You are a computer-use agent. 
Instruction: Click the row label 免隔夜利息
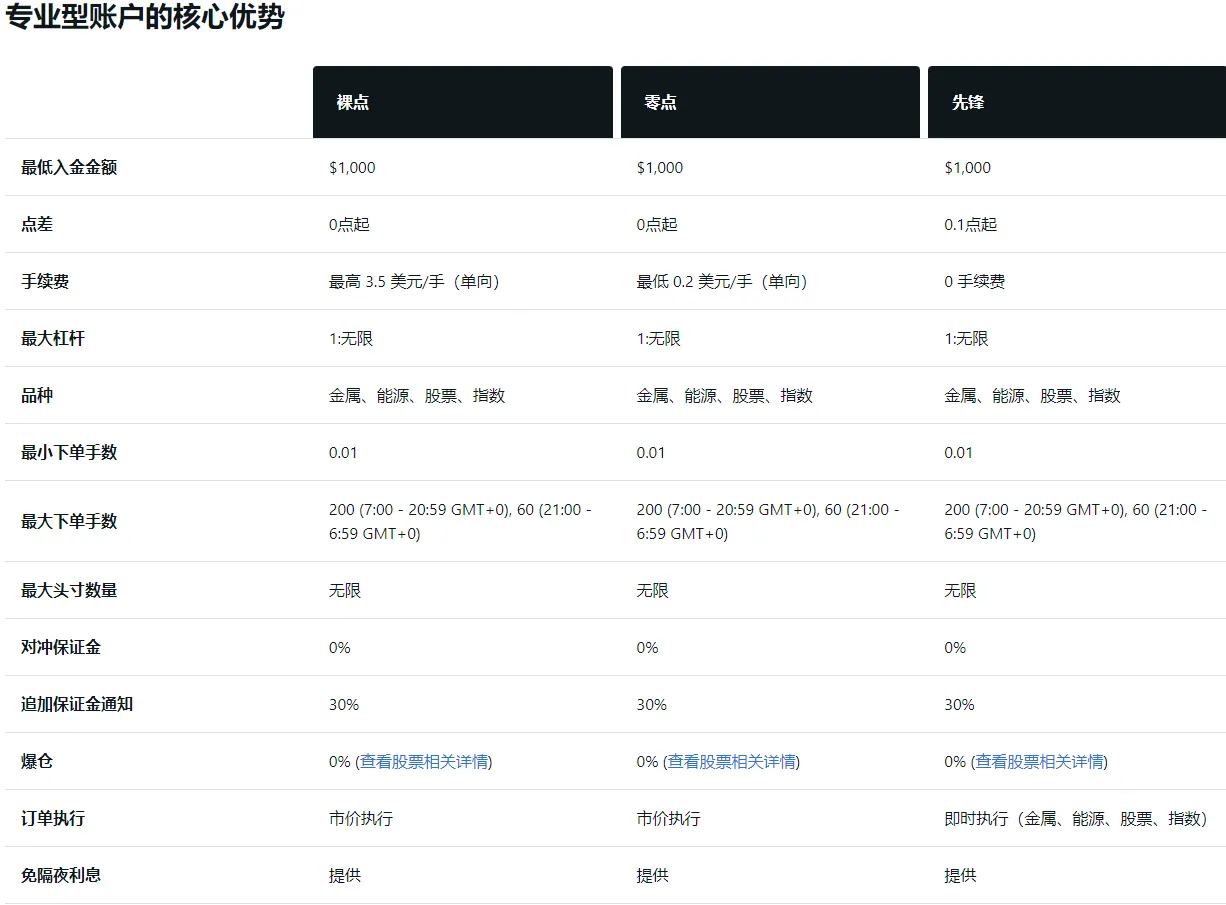pyautogui.click(x=61, y=875)
